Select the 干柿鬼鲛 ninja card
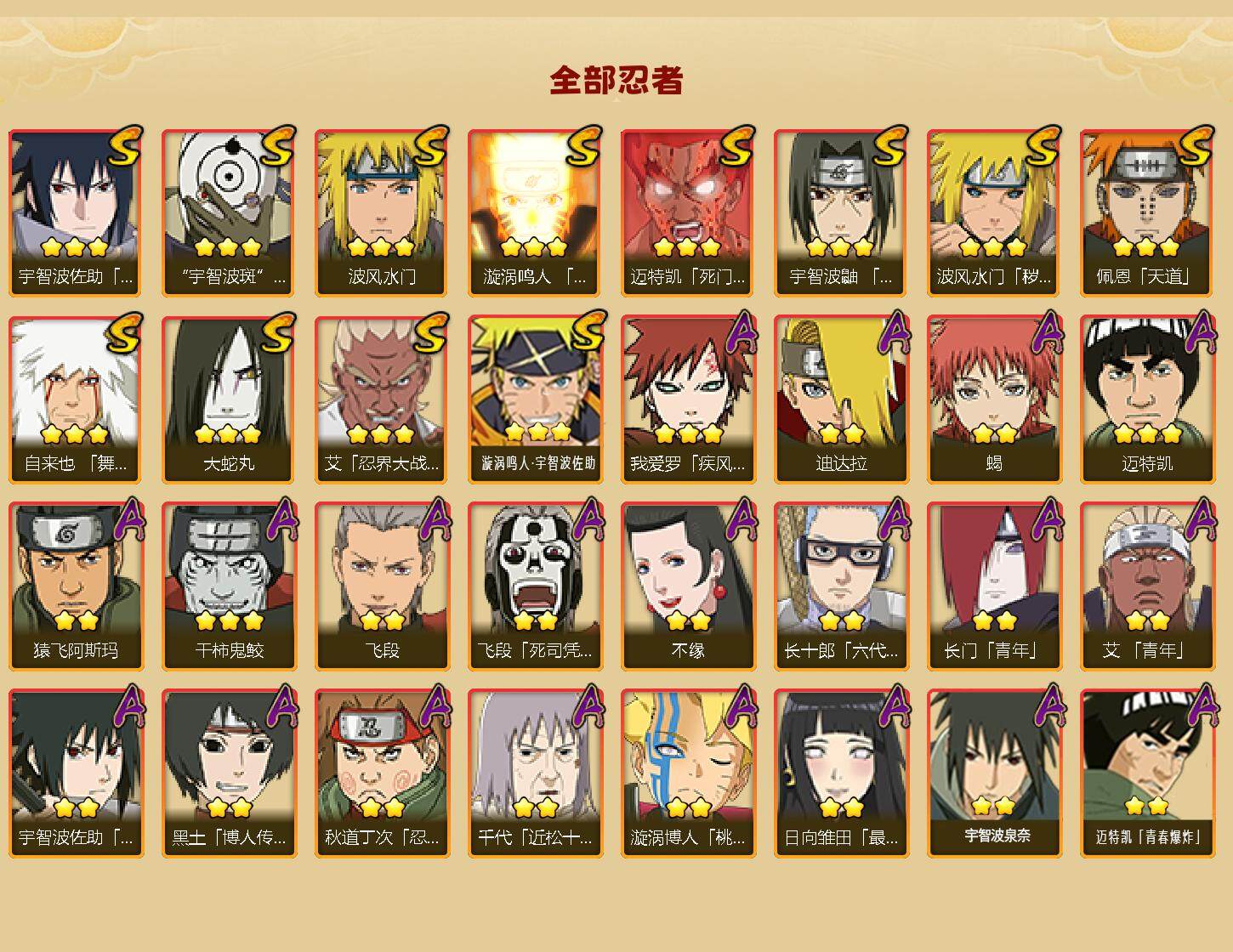This screenshot has width=1233, height=952. point(228,586)
